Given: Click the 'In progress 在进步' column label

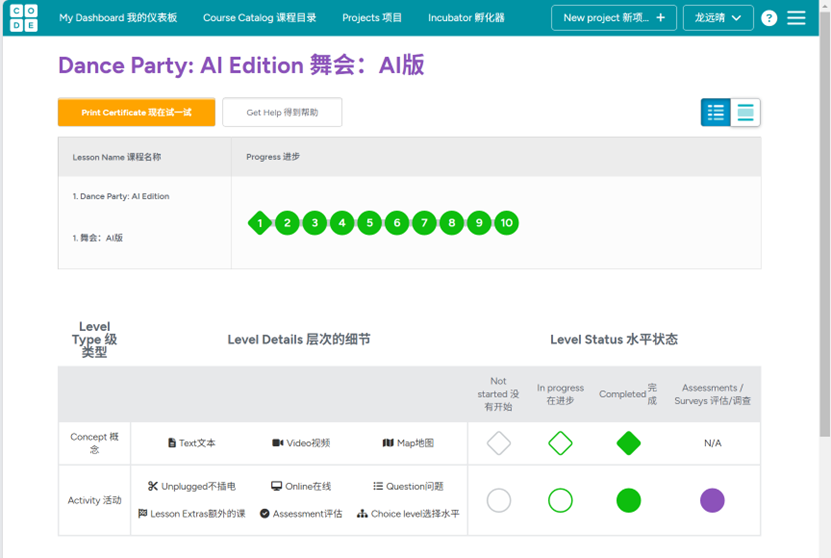Looking at the screenshot, I should (x=560, y=394).
